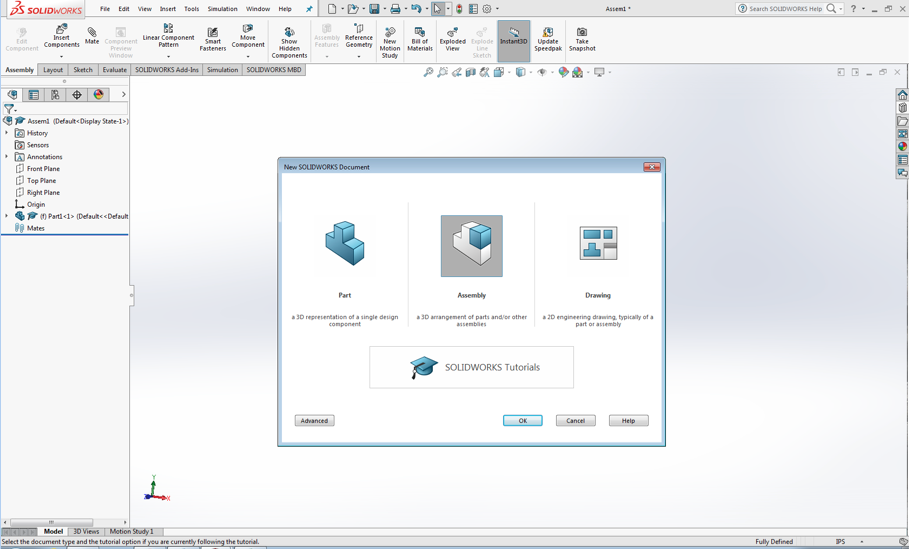Open the Tools menu
The width and height of the screenshot is (909, 549).
pyautogui.click(x=191, y=9)
